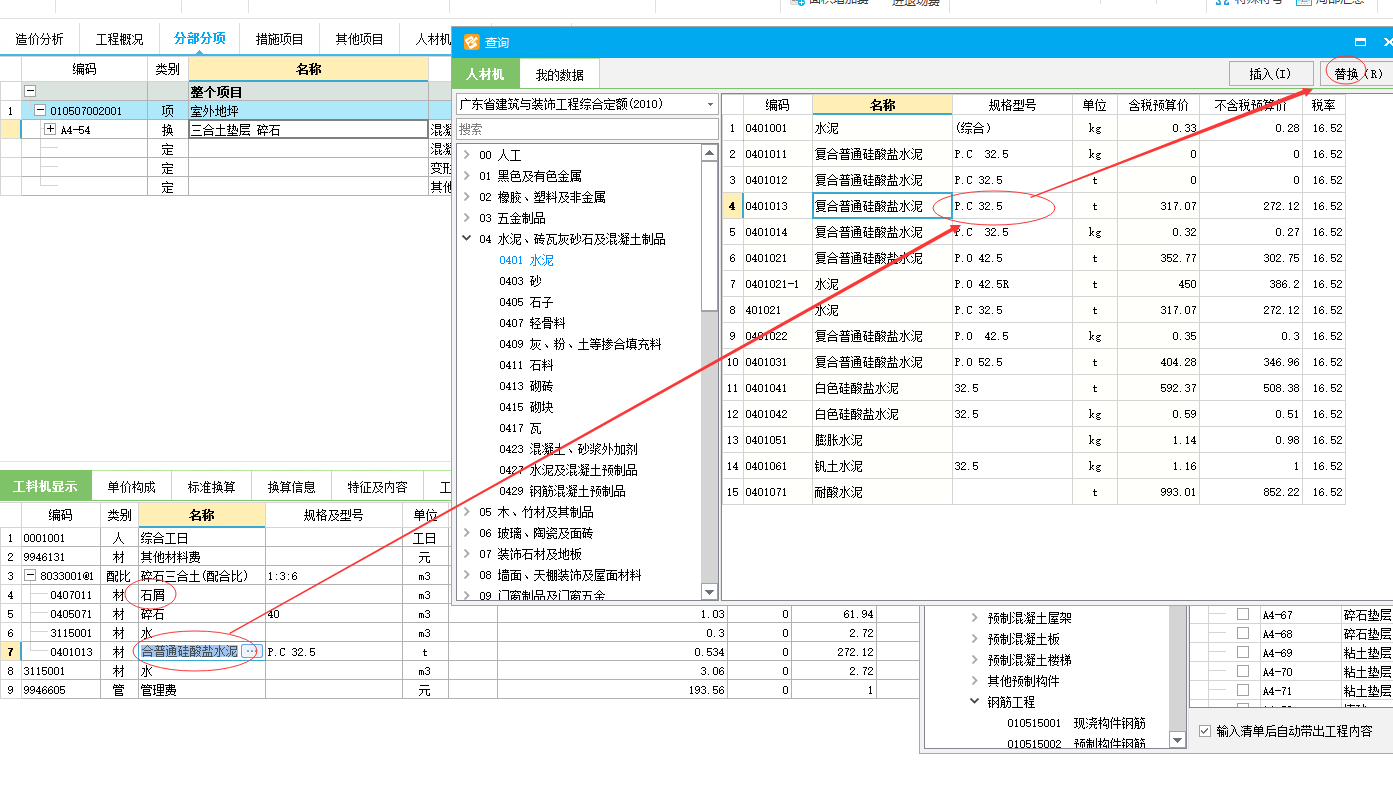This screenshot has height=798, width=1393.
Task: Click the 三合土垫层 碎石 name cell
Action: point(308,130)
